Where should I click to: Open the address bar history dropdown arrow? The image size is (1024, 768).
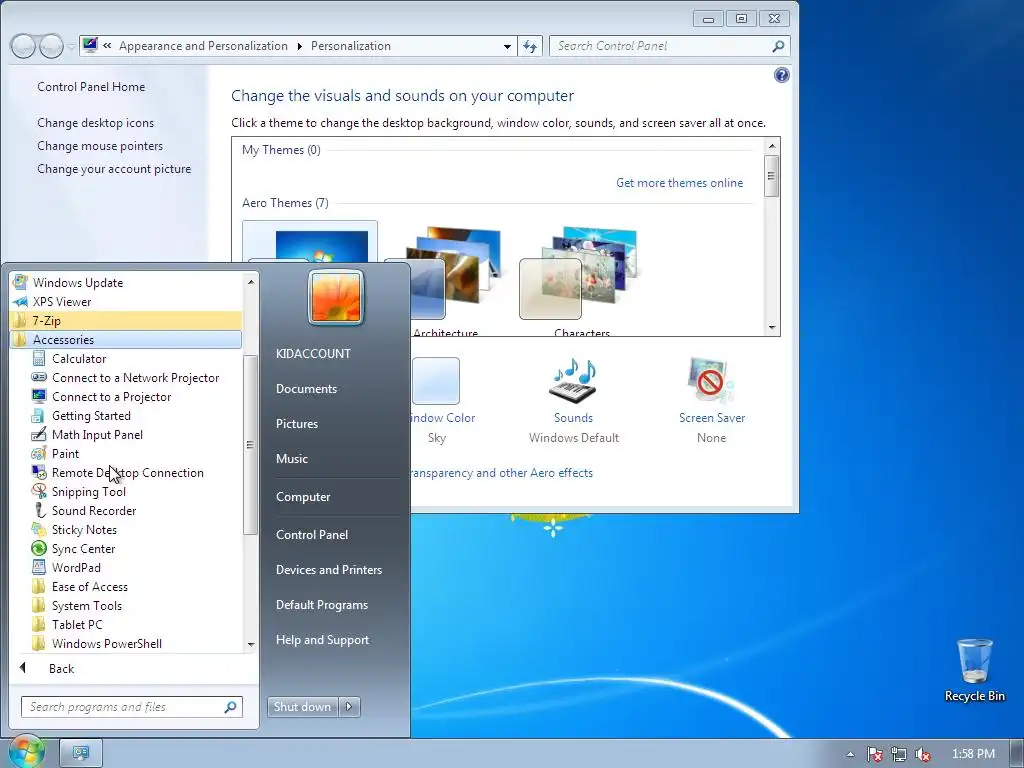(507, 46)
